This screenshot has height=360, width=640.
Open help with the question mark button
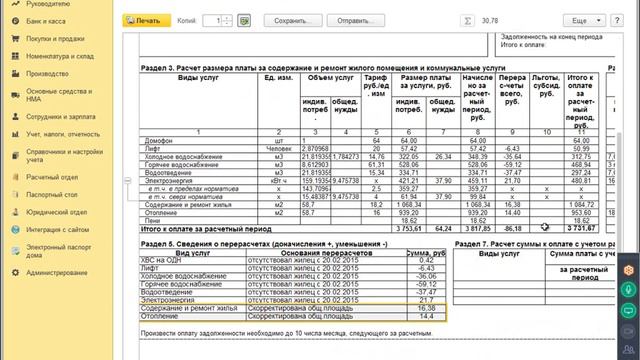tap(617, 21)
